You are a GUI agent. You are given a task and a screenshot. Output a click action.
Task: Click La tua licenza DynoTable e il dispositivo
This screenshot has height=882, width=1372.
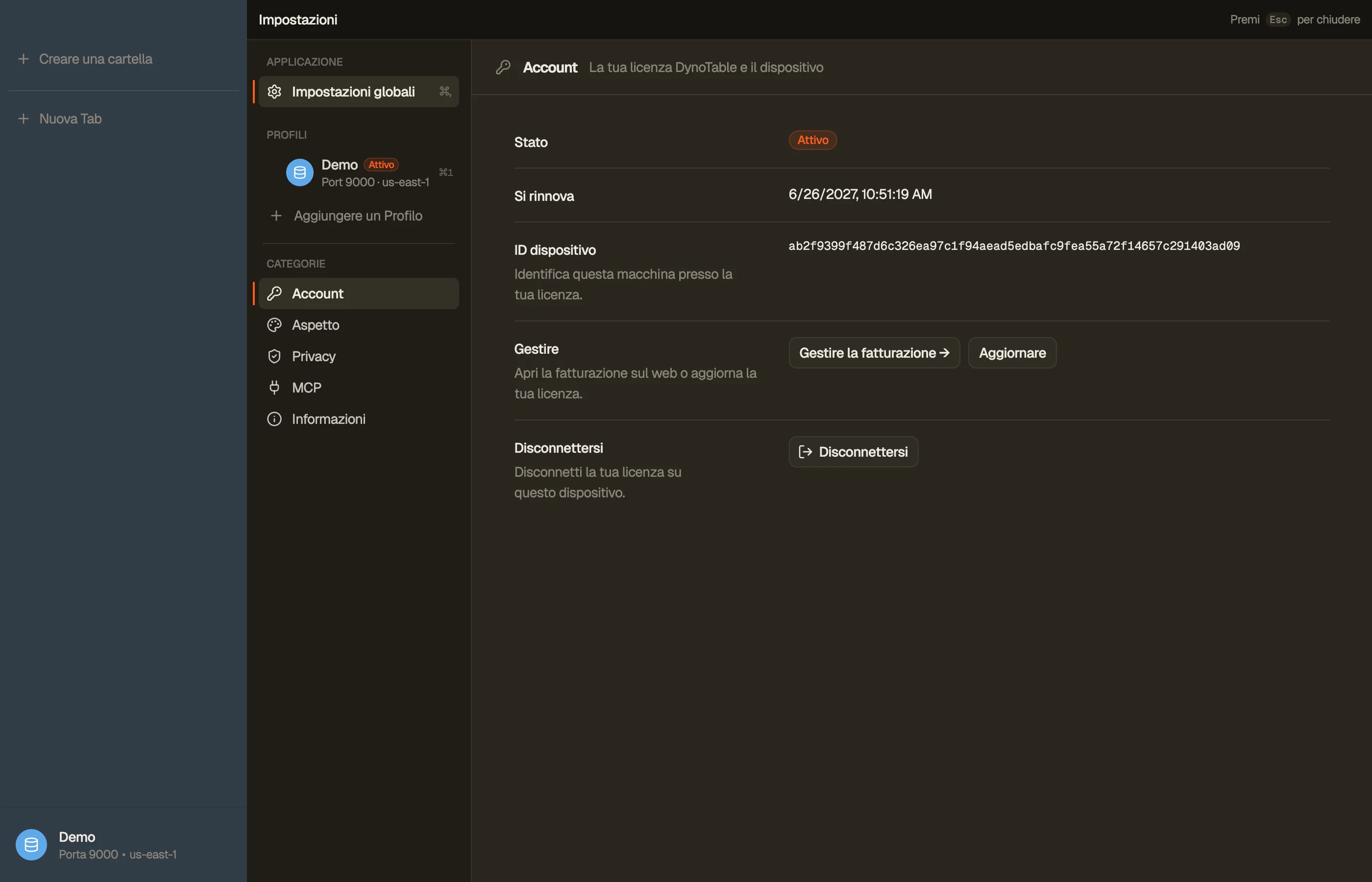[706, 68]
